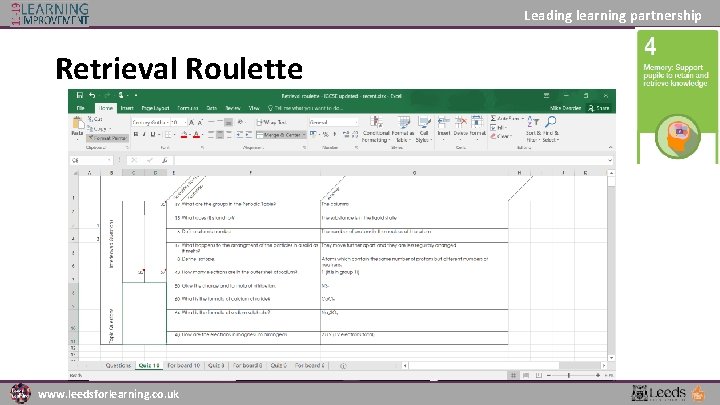Open the font name dropdown
Viewport: 720px width, 405px height.
(166, 123)
